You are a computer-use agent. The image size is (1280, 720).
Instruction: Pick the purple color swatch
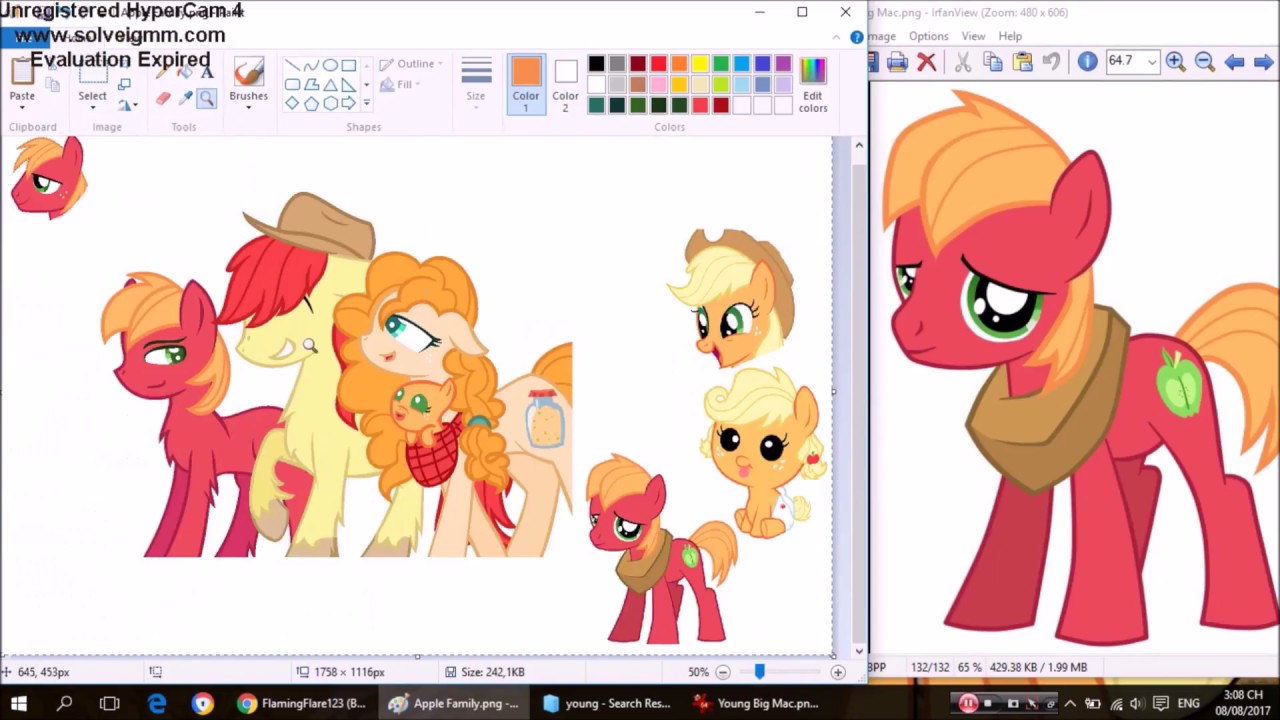(783, 64)
